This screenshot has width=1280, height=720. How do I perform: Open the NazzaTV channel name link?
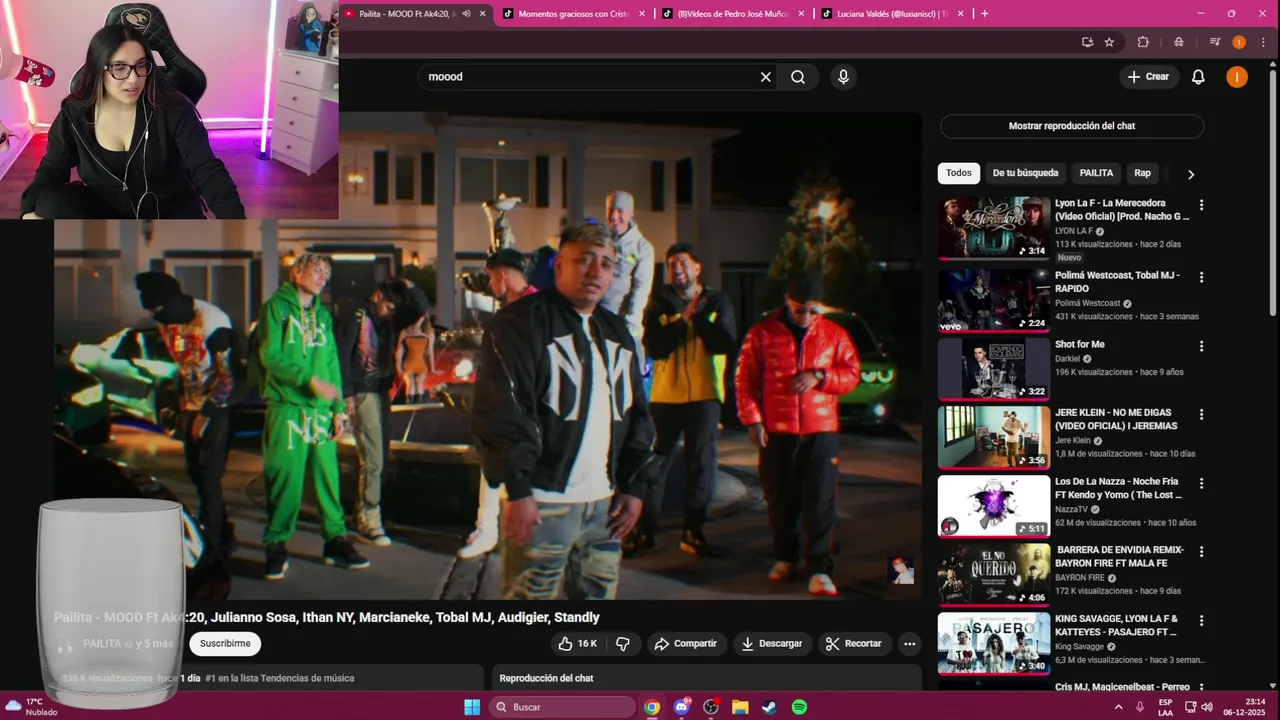tap(1071, 509)
